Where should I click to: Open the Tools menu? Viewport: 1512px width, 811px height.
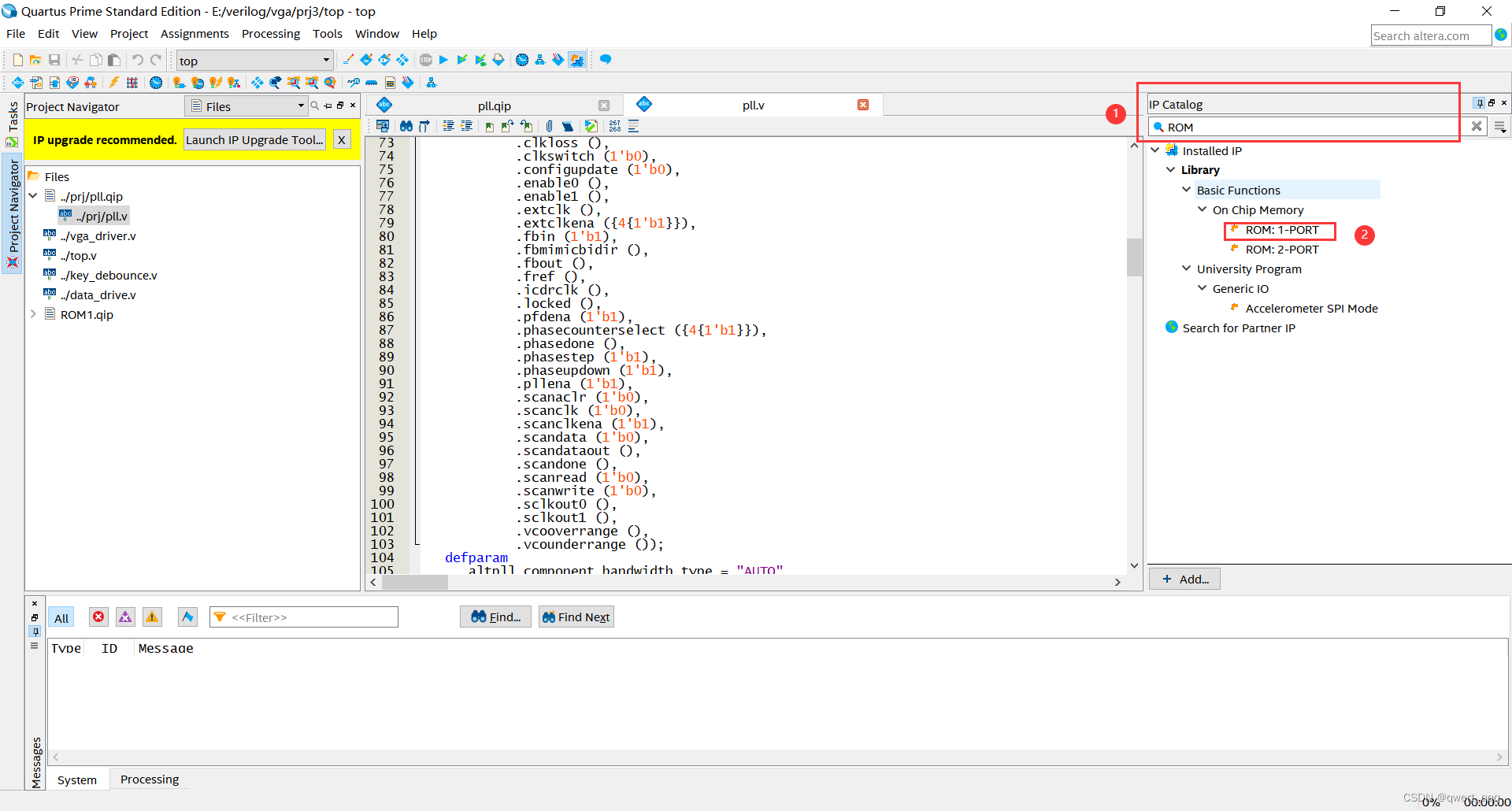(x=328, y=34)
